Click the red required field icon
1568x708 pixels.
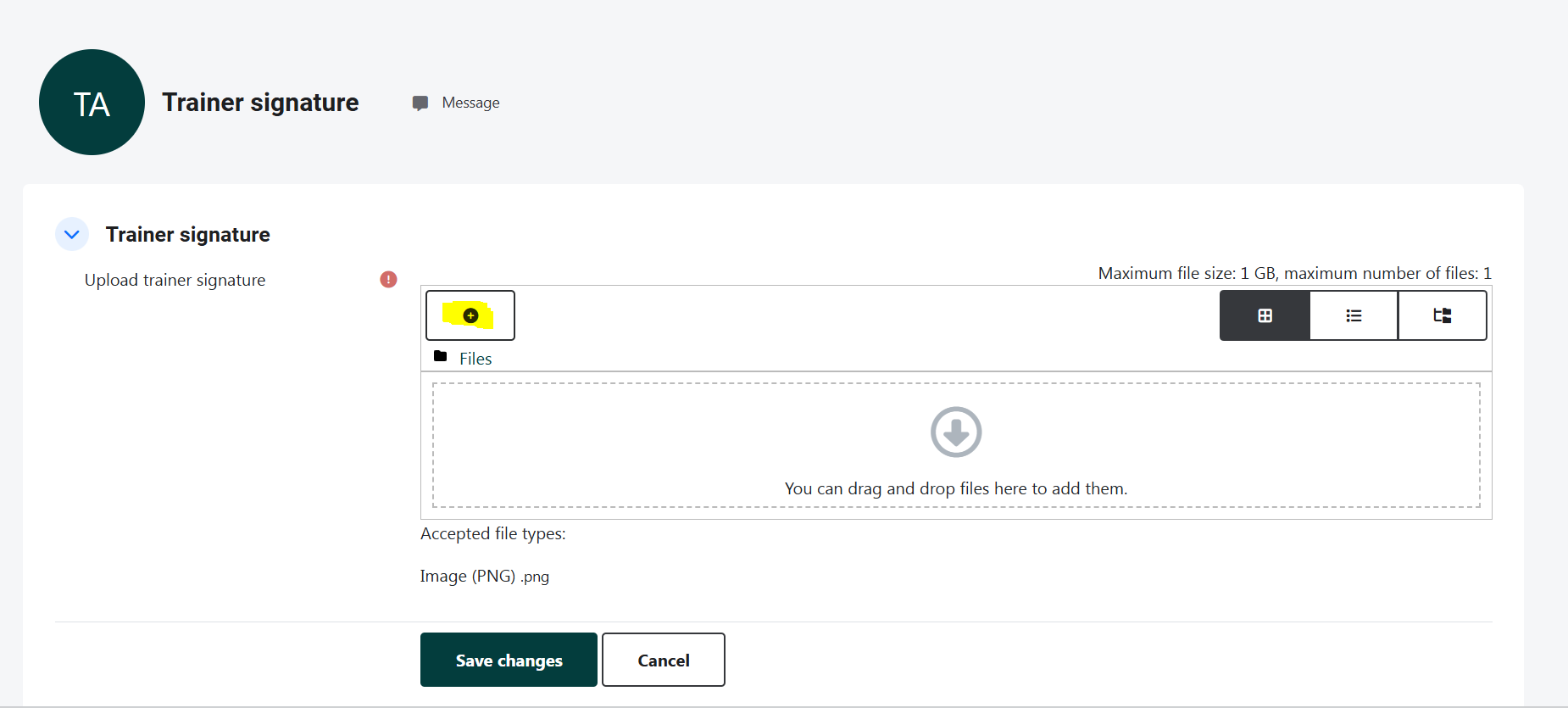(388, 280)
